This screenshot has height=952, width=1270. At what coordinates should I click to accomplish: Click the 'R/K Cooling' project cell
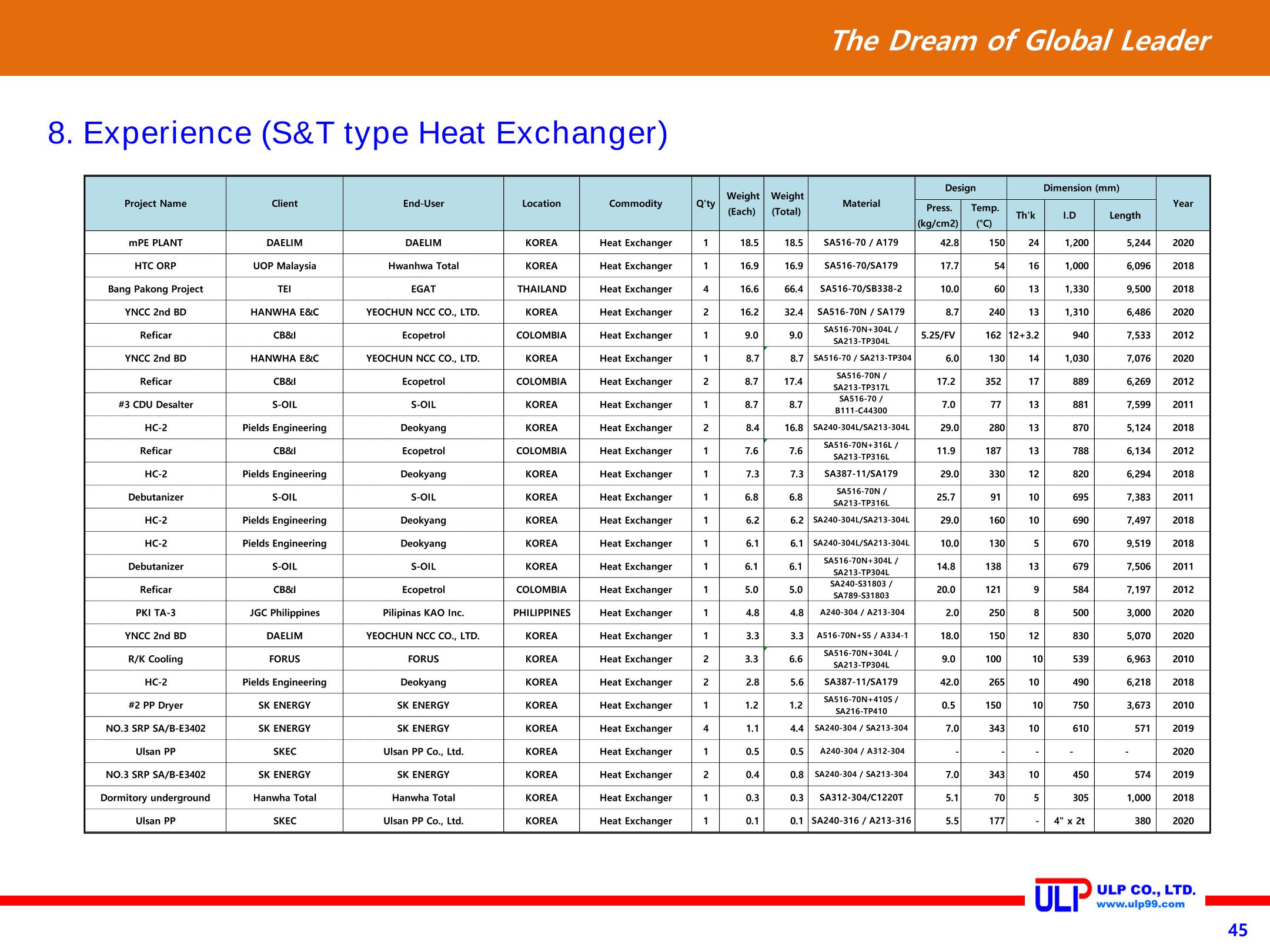click(x=155, y=659)
